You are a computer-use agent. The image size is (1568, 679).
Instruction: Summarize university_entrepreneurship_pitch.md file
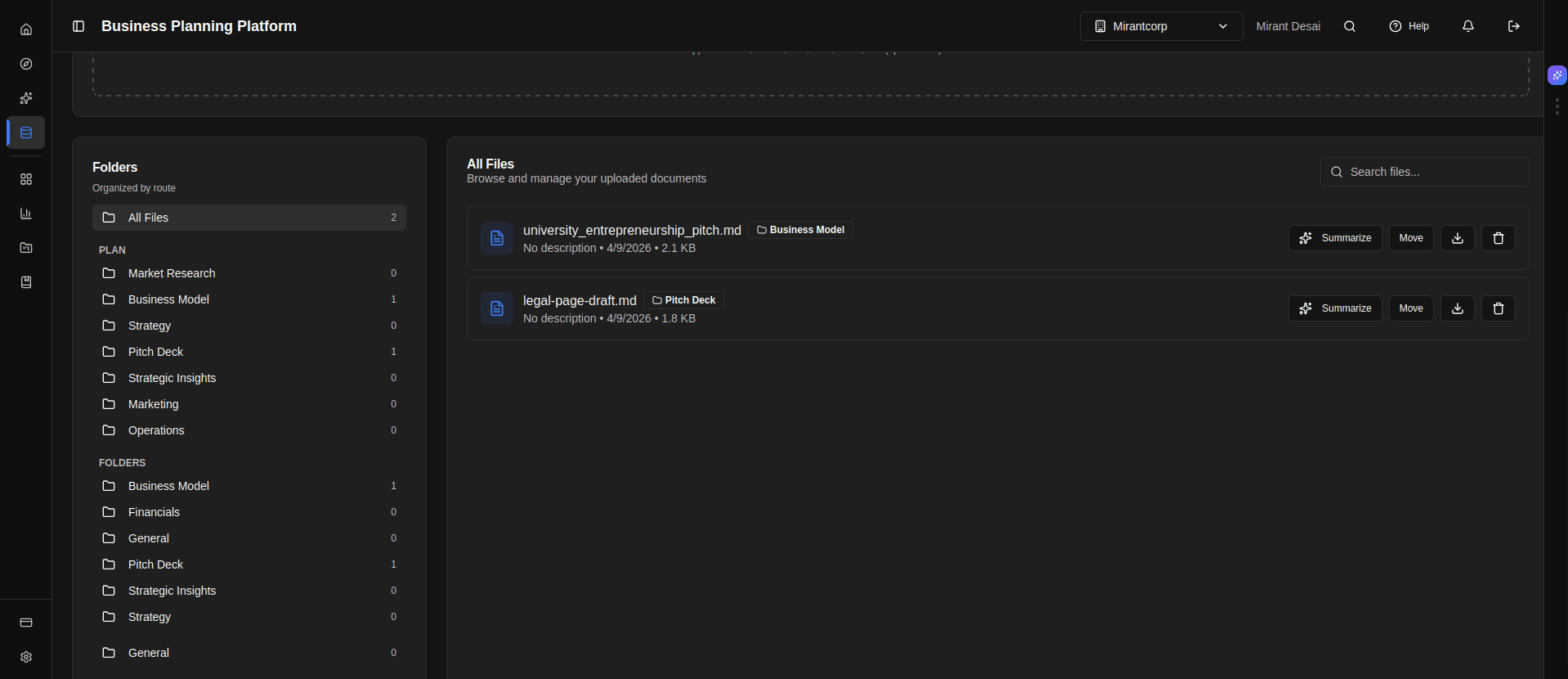[1335, 238]
